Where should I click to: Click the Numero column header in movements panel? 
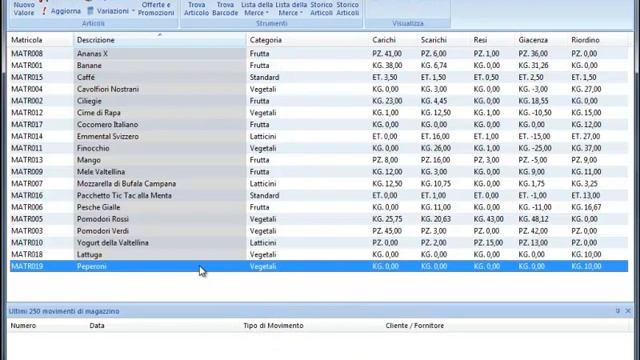pos(23,325)
